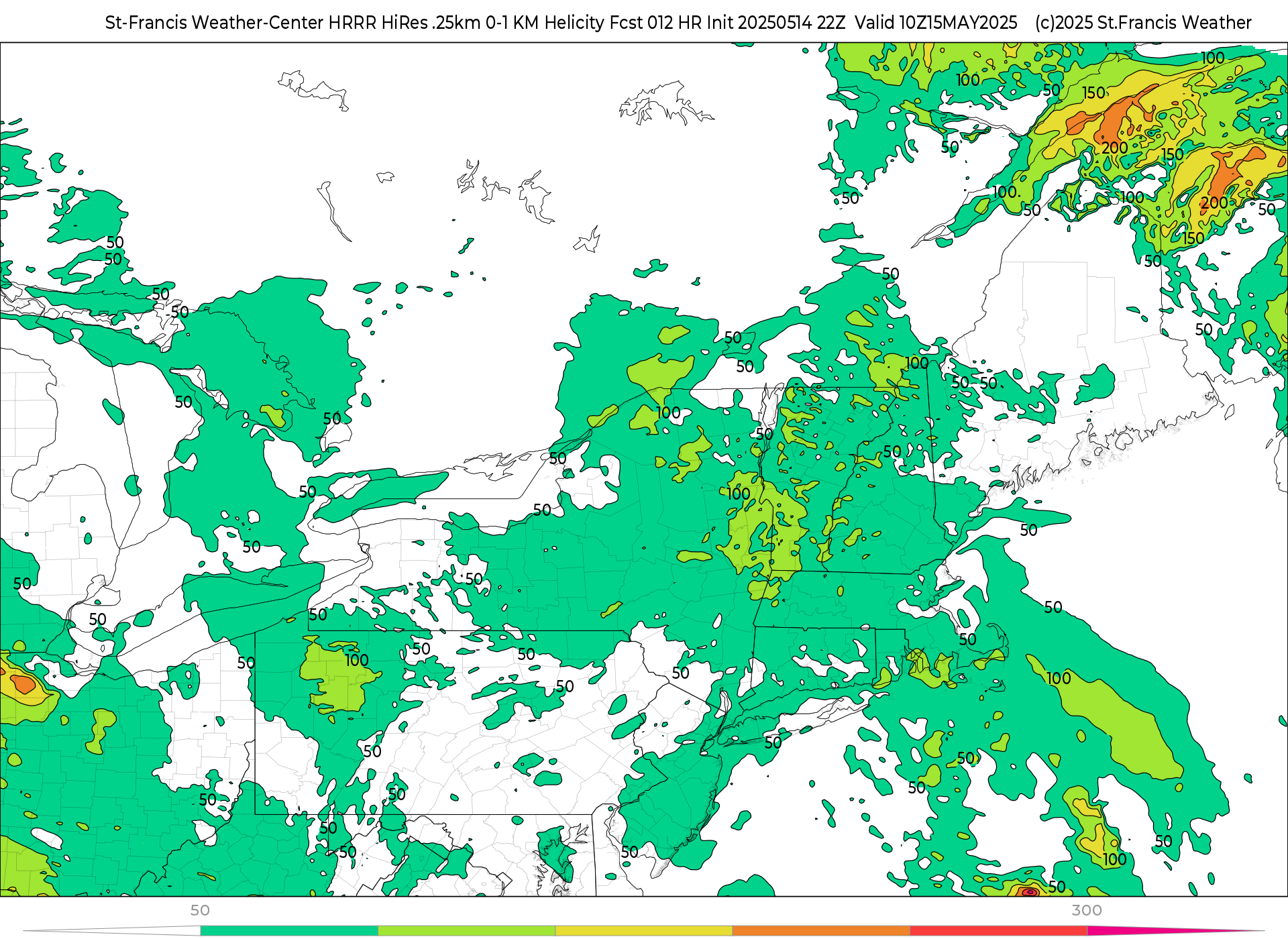Click '0-1 KM Helicity' in the title

pyautogui.click(x=545, y=23)
